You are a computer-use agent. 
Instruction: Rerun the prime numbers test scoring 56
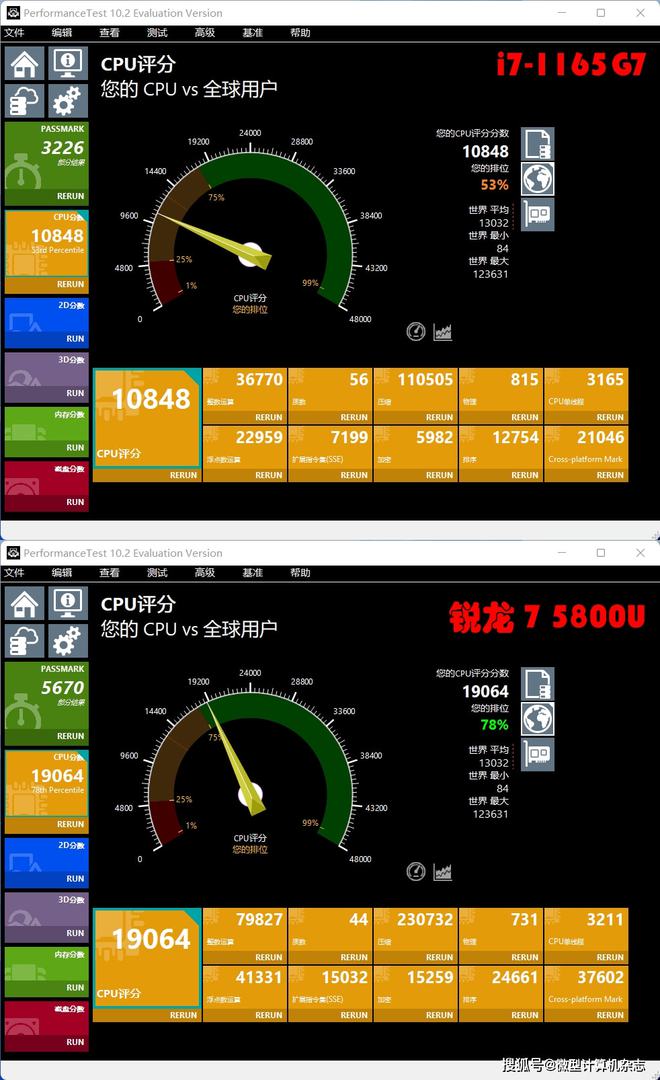(x=354, y=417)
